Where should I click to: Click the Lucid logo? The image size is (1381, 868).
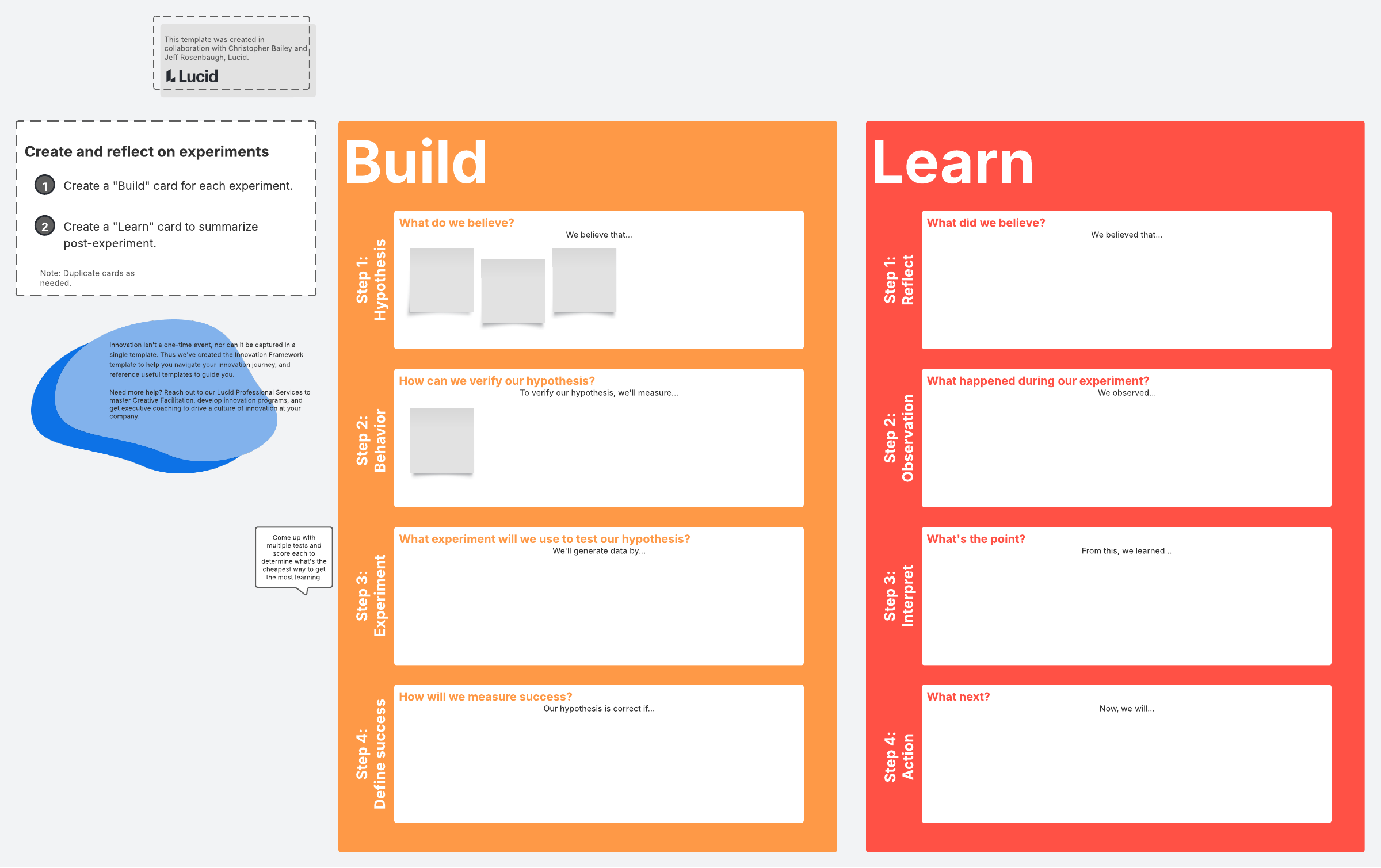click(192, 76)
